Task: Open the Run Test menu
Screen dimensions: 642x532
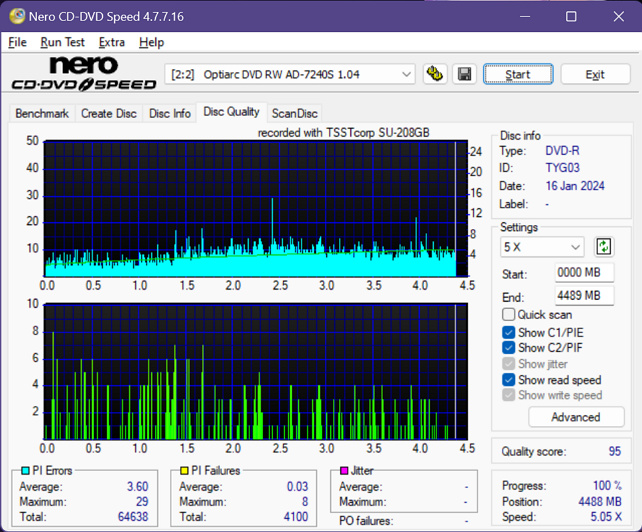Action: 62,42
